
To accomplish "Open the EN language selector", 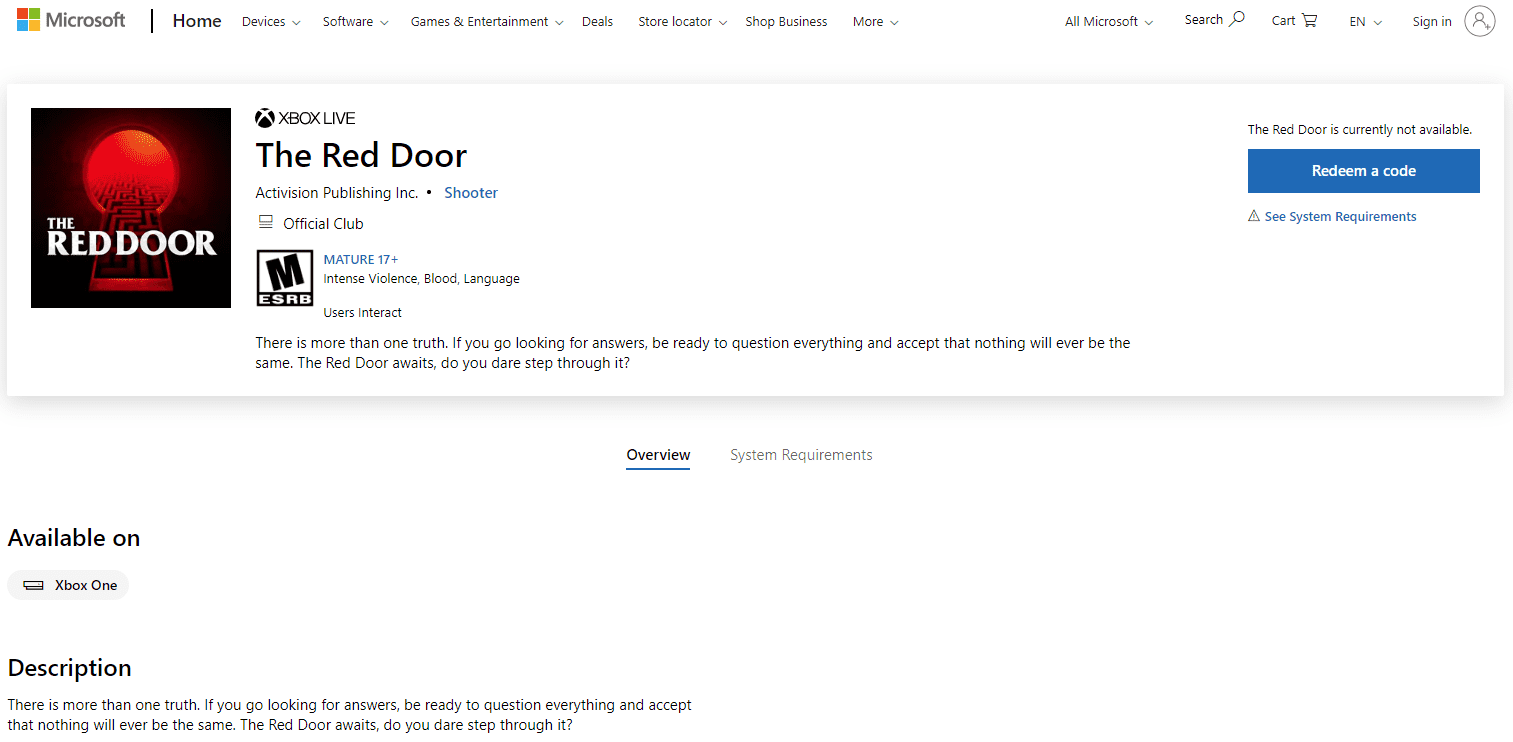I will 1365,22.
